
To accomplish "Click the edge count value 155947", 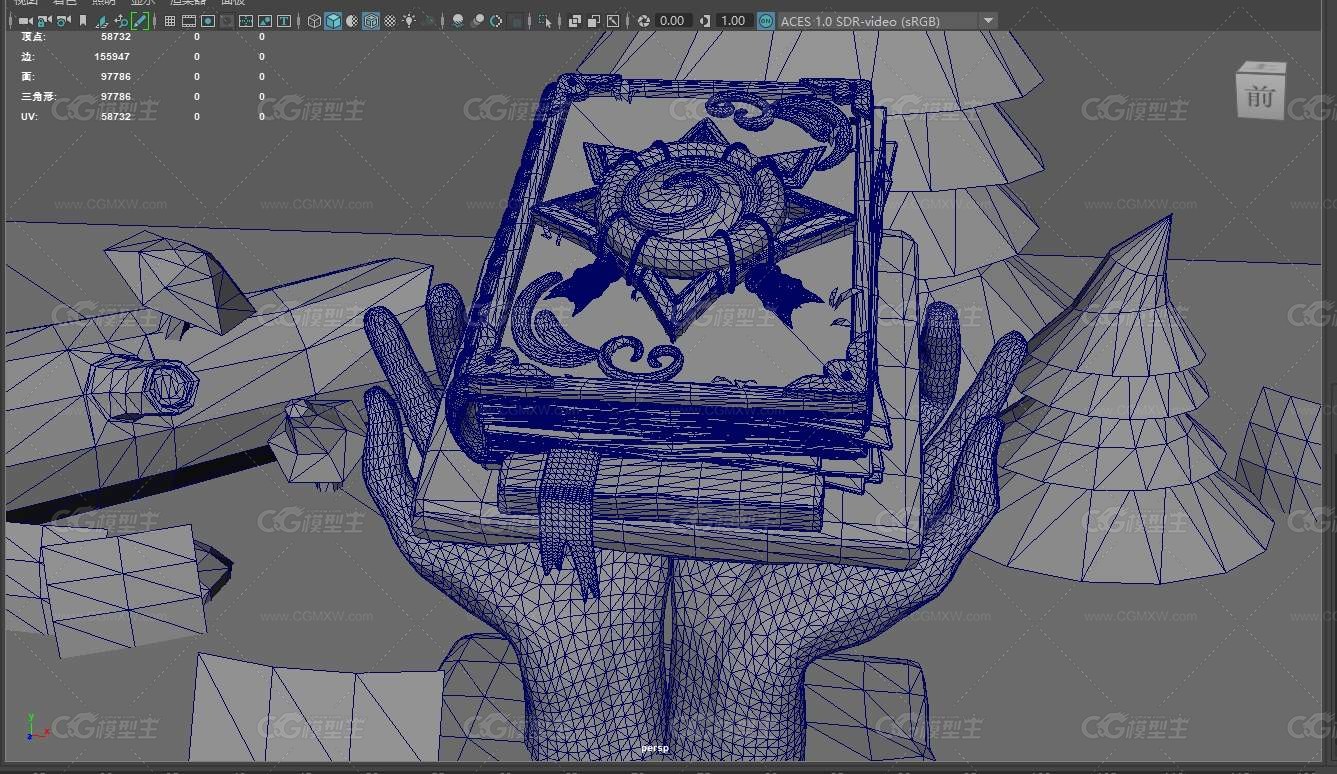I will [x=112, y=57].
